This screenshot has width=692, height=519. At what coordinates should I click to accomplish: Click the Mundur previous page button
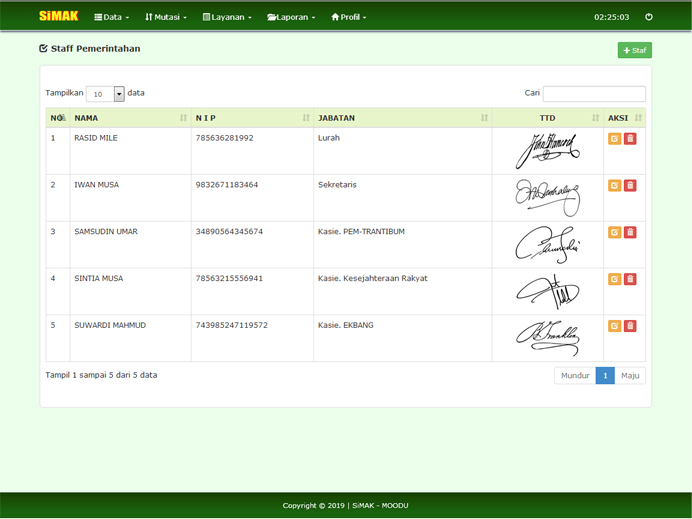pyautogui.click(x=575, y=376)
